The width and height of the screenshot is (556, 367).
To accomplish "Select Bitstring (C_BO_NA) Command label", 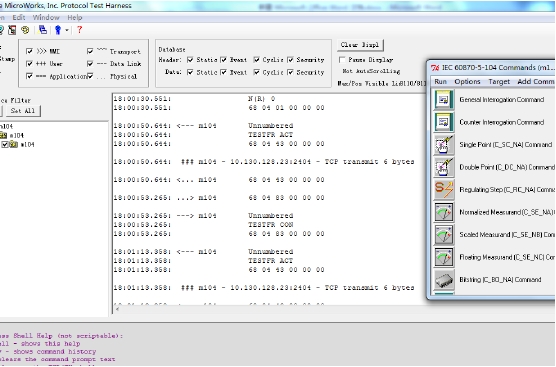I will 500,280.
